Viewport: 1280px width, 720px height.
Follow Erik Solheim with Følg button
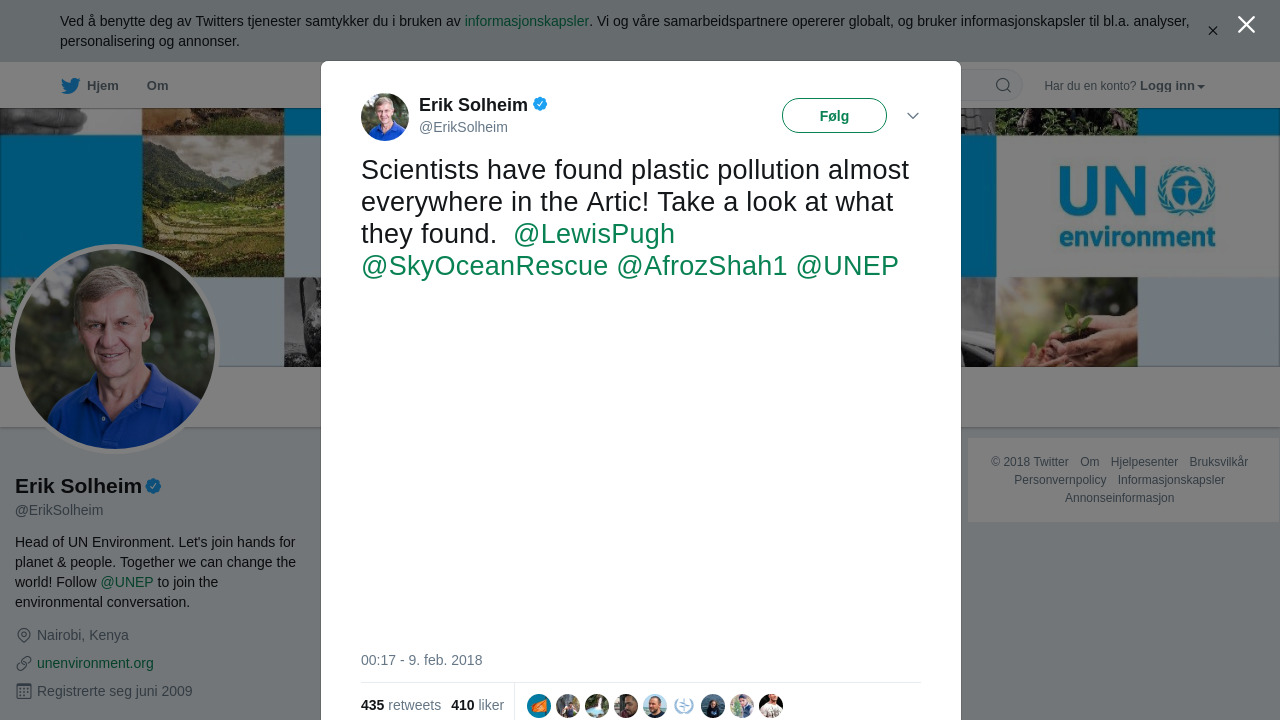click(x=834, y=116)
